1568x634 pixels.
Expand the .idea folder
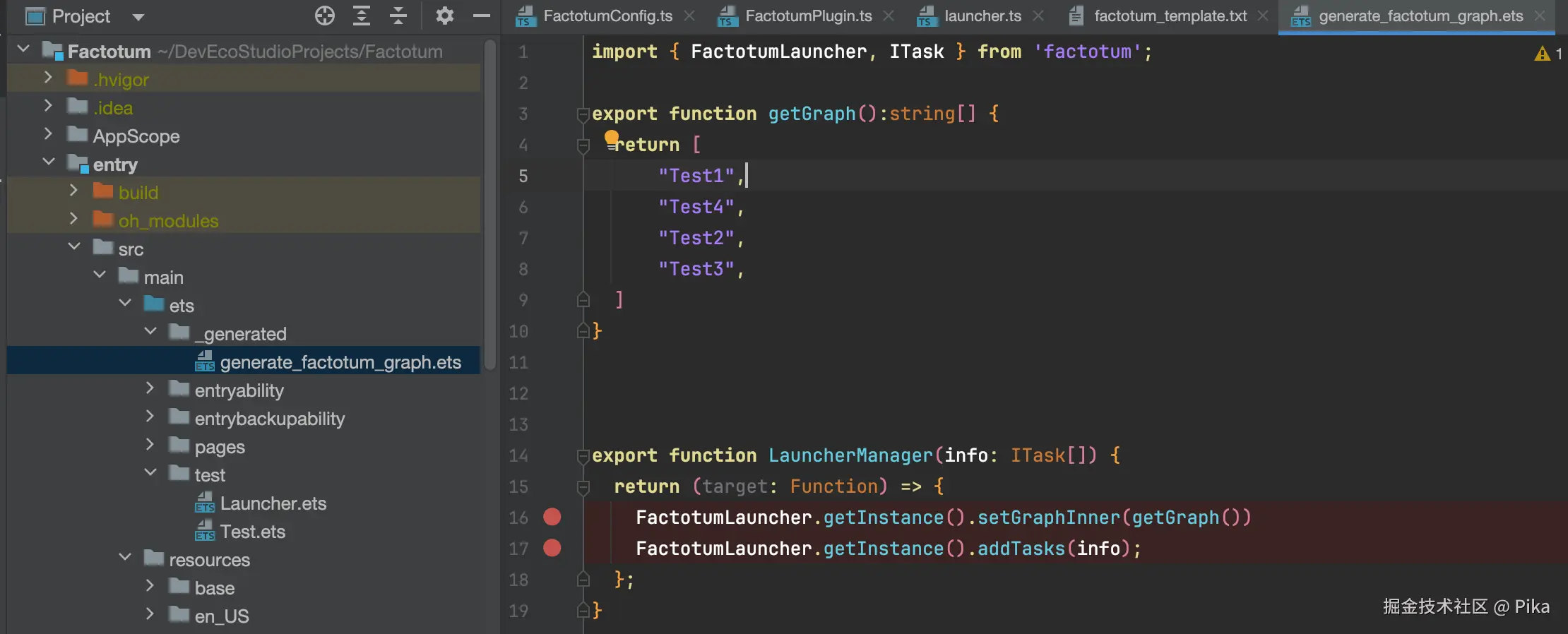click(x=48, y=105)
